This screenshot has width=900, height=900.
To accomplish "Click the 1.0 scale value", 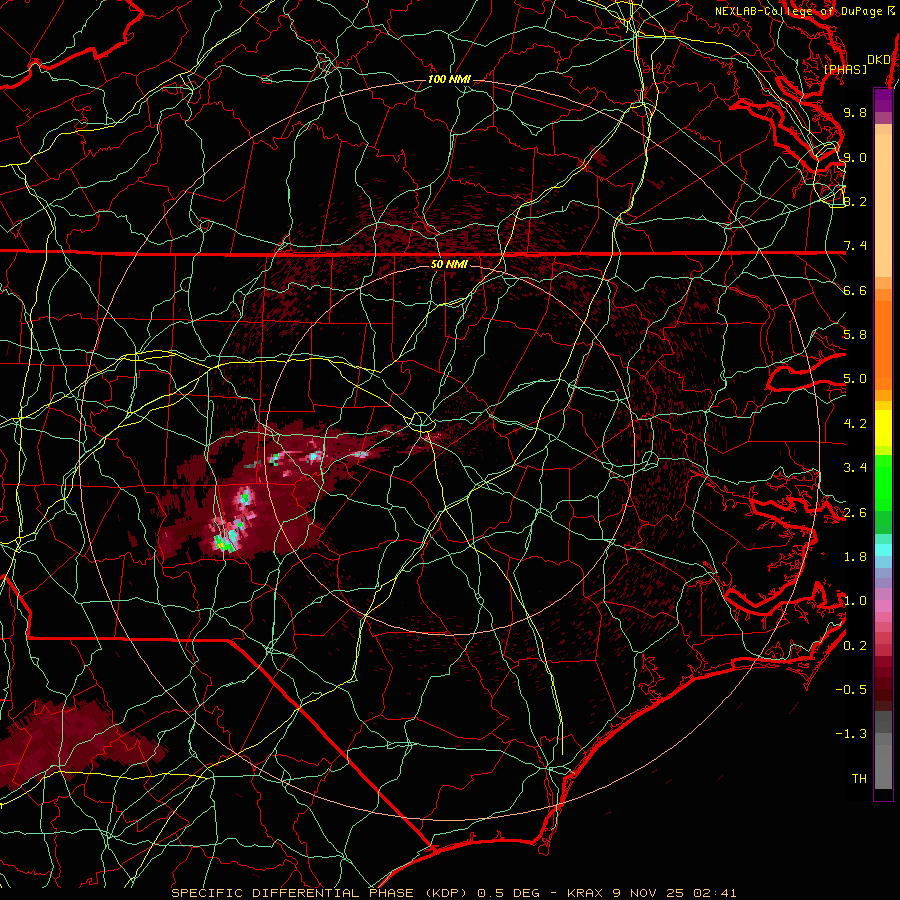I will 855,601.
